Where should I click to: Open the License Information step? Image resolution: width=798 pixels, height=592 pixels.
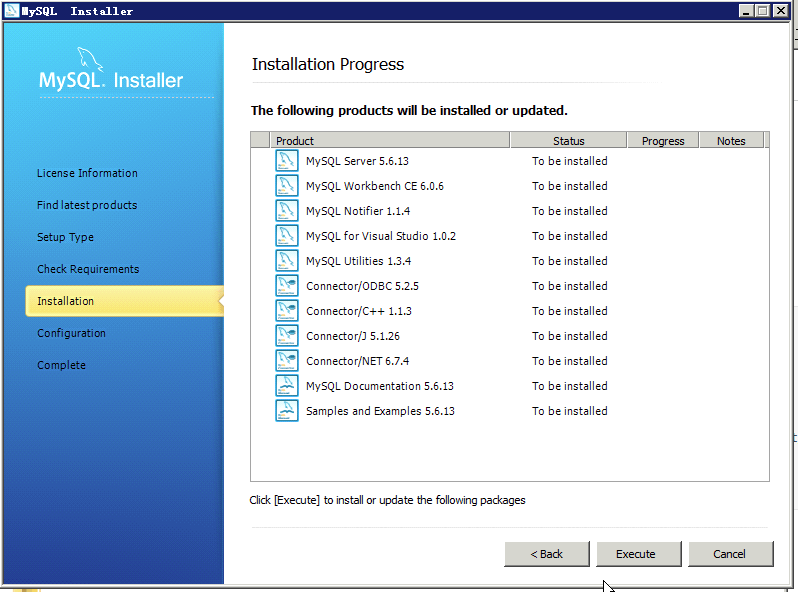click(87, 173)
